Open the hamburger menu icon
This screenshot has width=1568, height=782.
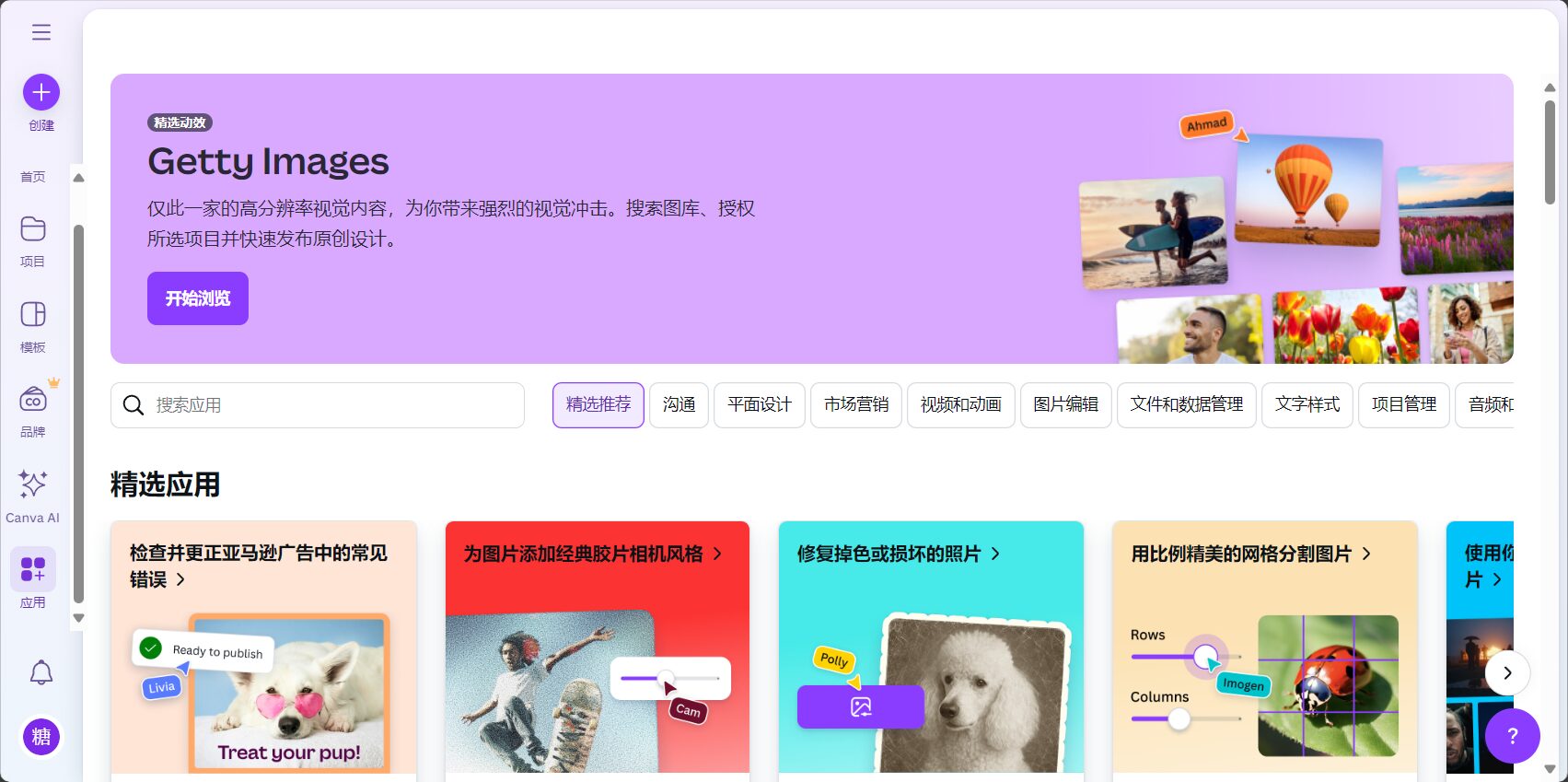point(41,32)
